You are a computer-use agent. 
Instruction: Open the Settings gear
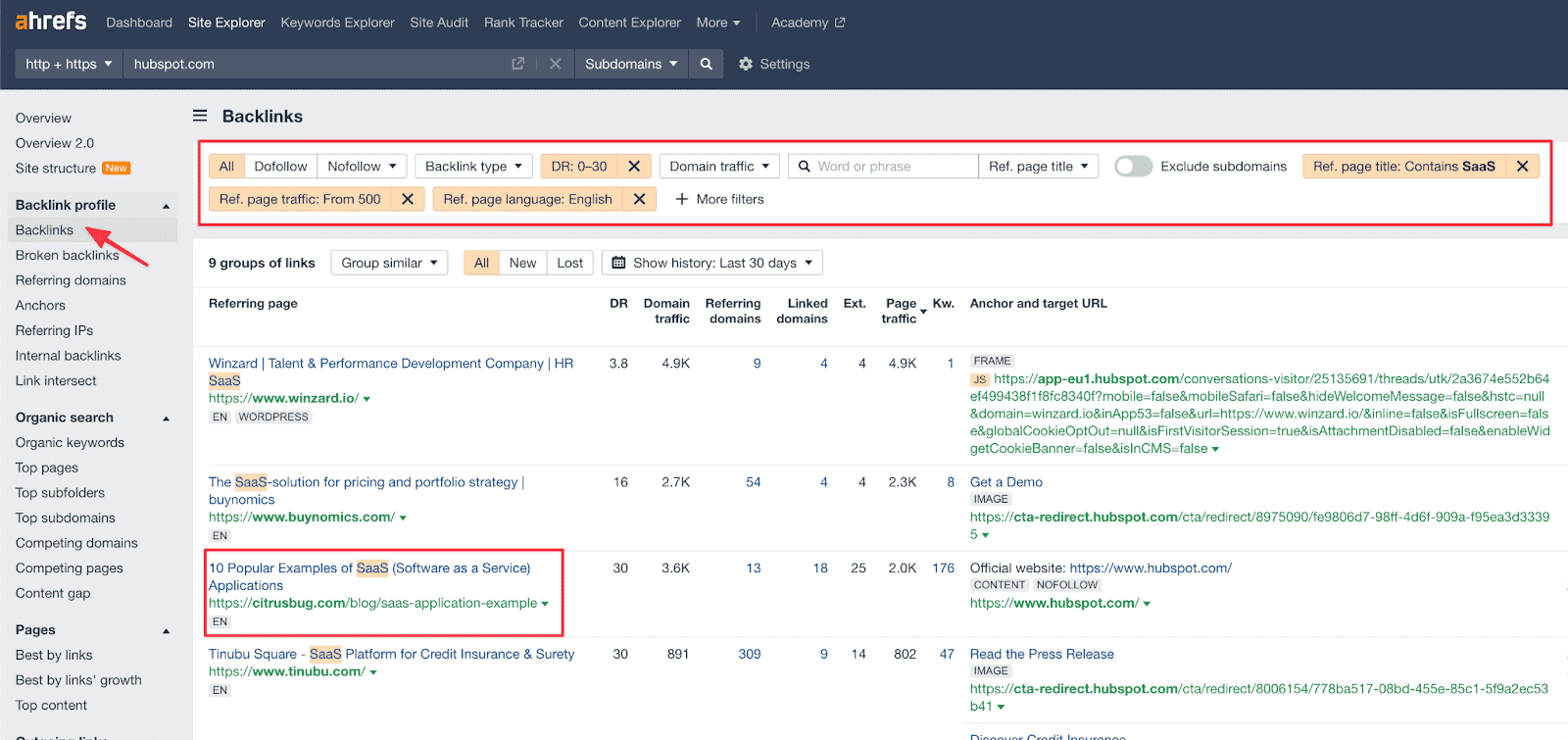pos(774,64)
